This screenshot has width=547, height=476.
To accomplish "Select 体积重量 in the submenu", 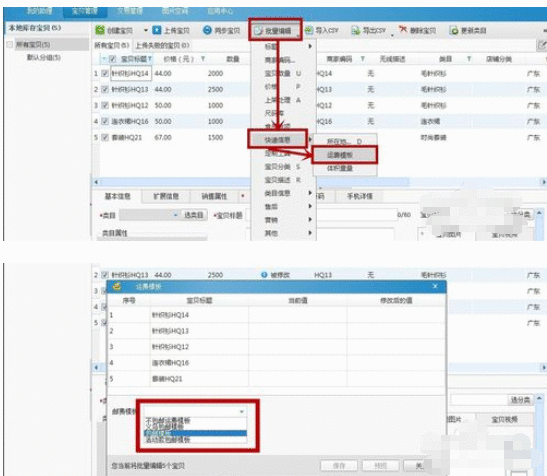I will (x=340, y=168).
